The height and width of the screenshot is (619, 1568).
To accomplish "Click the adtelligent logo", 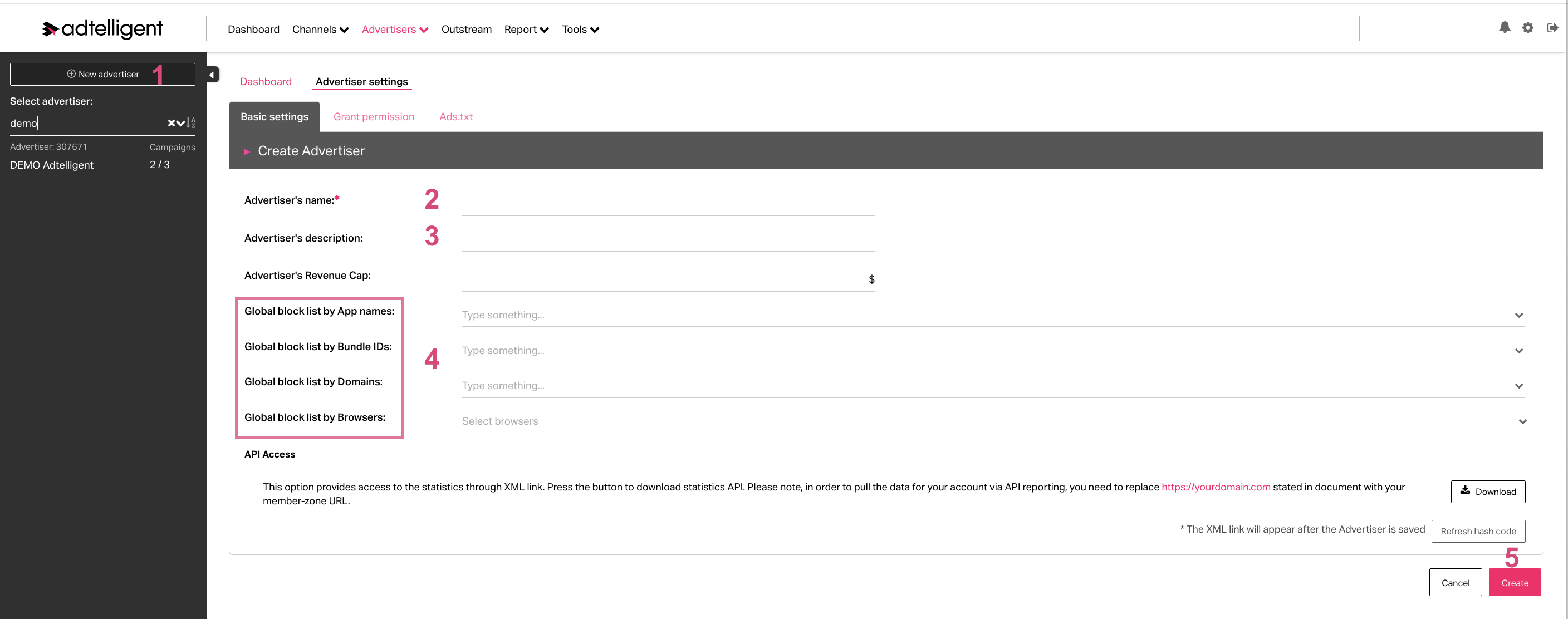I will (102, 28).
